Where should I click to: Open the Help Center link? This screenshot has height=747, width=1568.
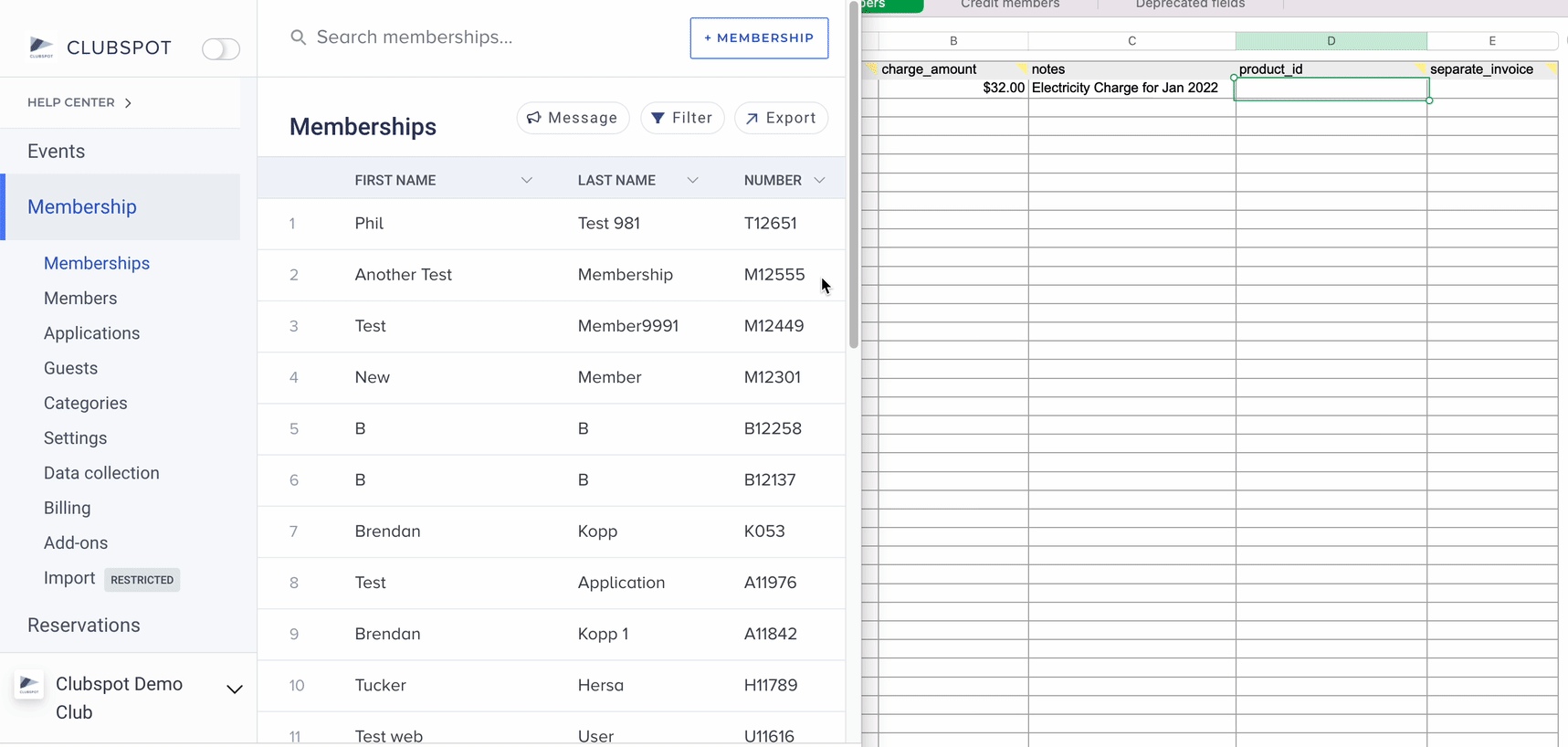(79, 102)
